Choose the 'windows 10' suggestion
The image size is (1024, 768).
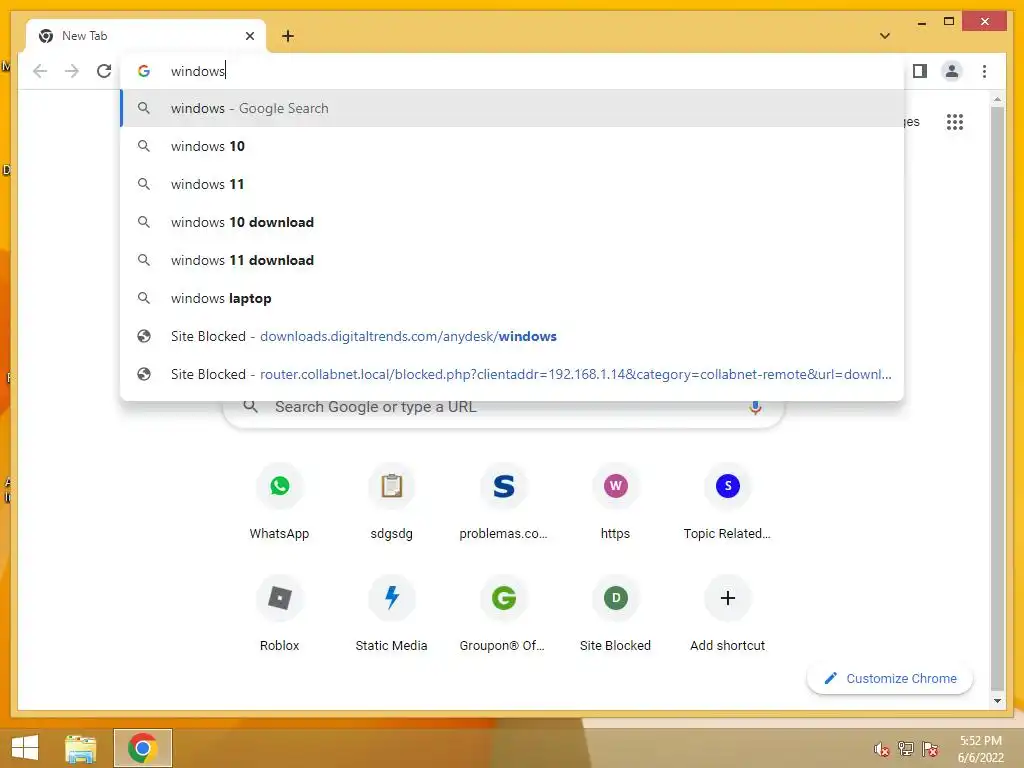(x=512, y=146)
